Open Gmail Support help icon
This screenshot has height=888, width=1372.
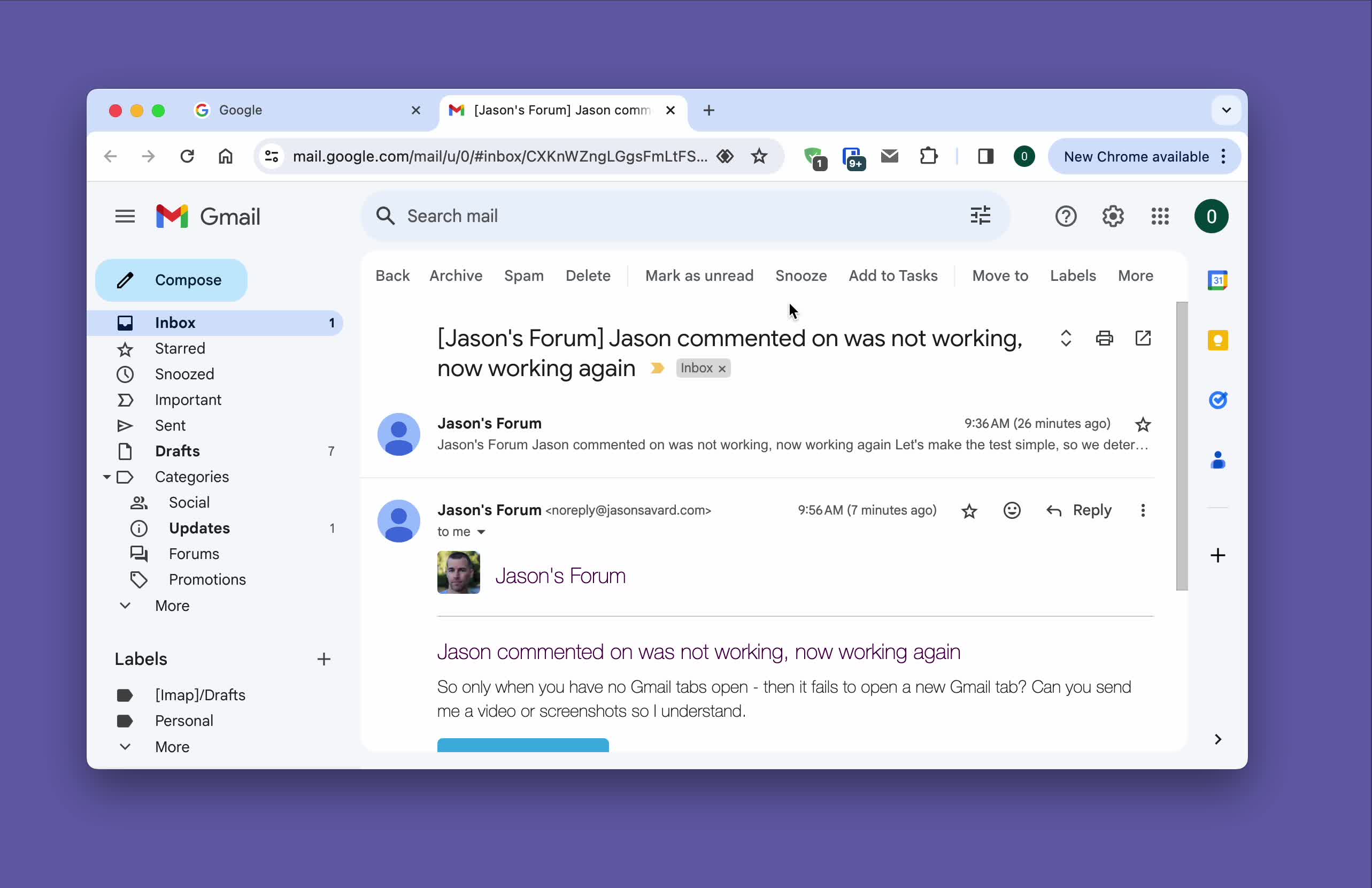[x=1066, y=216]
